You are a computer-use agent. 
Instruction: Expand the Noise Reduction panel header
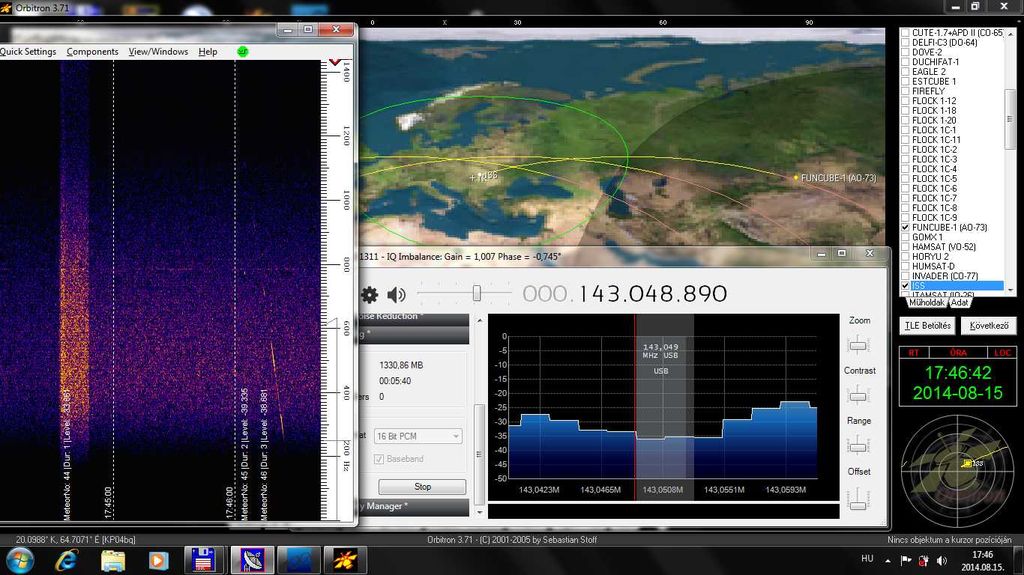[412, 317]
